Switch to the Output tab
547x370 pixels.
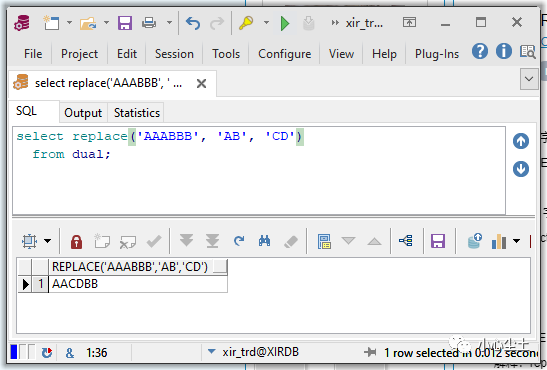pyautogui.click(x=83, y=113)
